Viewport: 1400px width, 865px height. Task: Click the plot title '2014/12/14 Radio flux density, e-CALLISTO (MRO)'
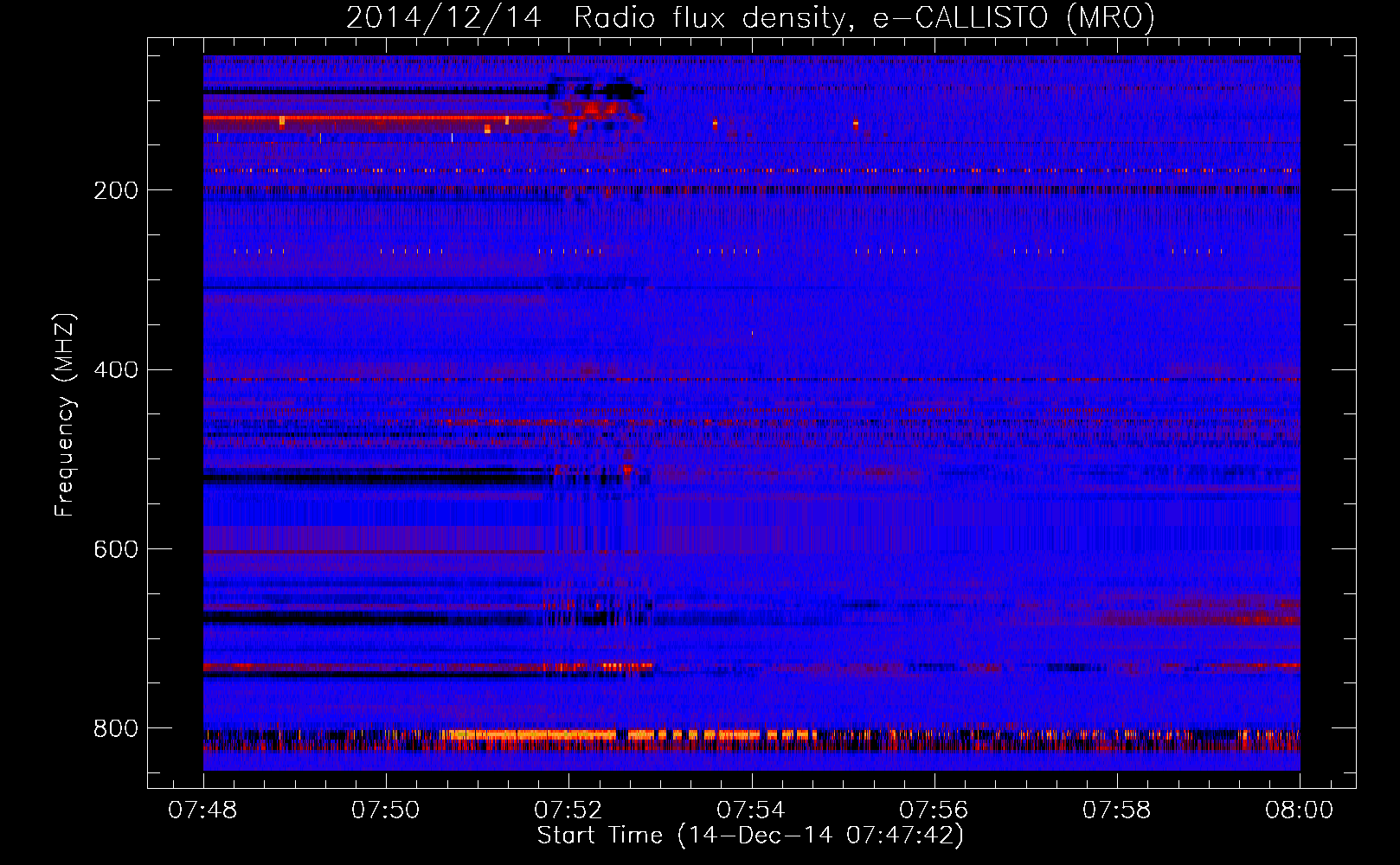pos(750,17)
